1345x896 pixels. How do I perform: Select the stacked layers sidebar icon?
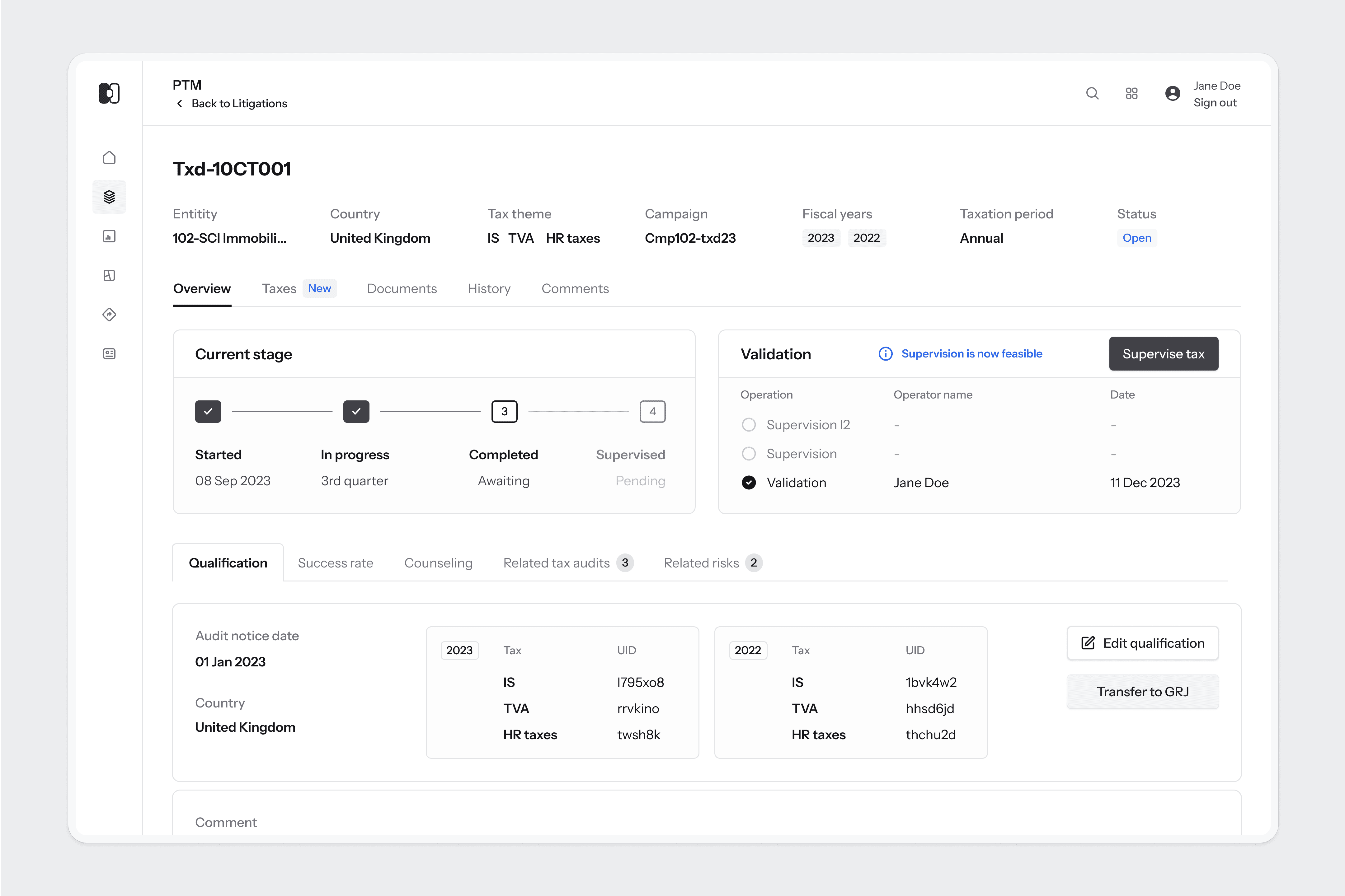click(109, 197)
